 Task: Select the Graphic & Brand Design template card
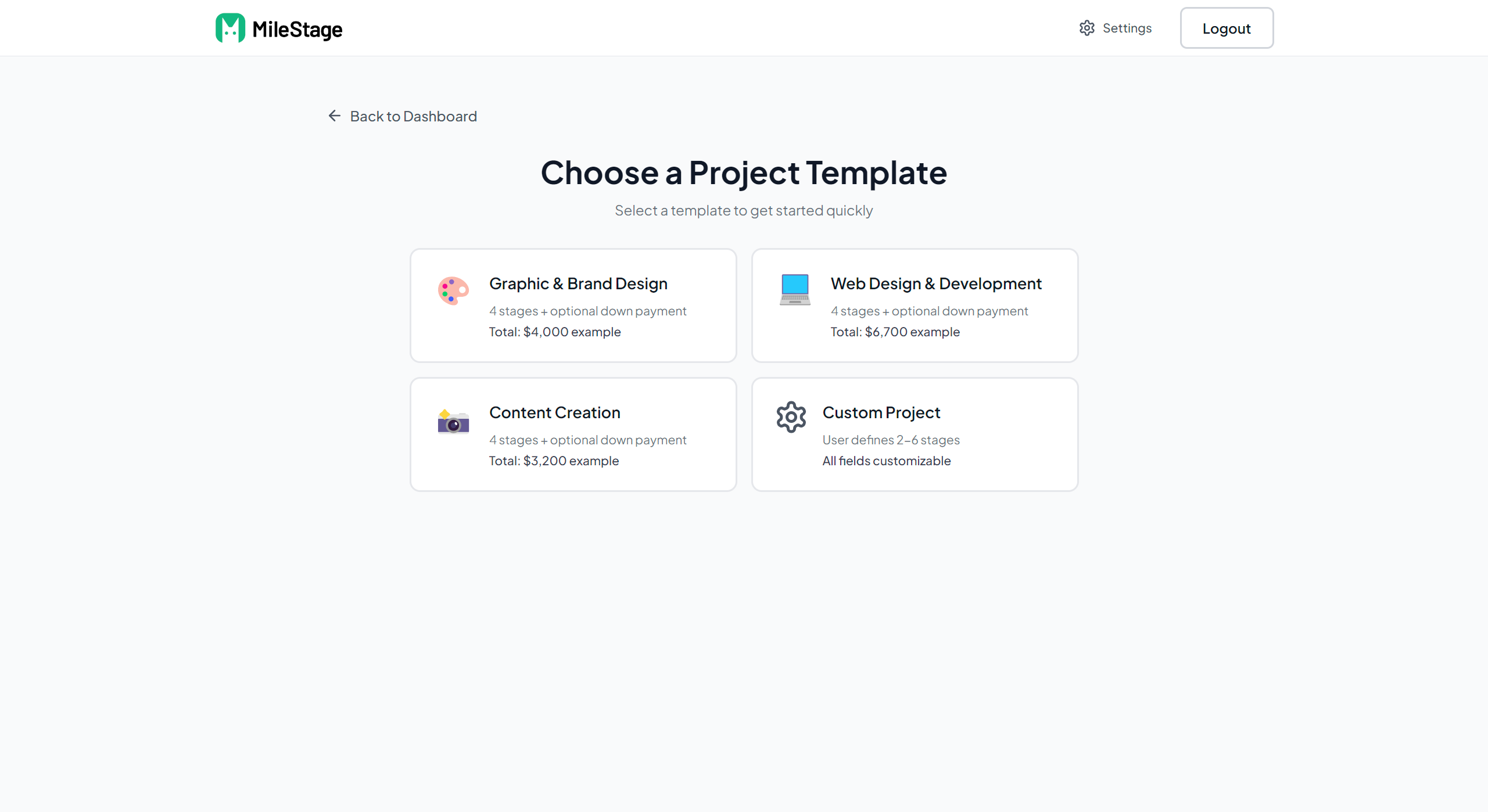573,305
